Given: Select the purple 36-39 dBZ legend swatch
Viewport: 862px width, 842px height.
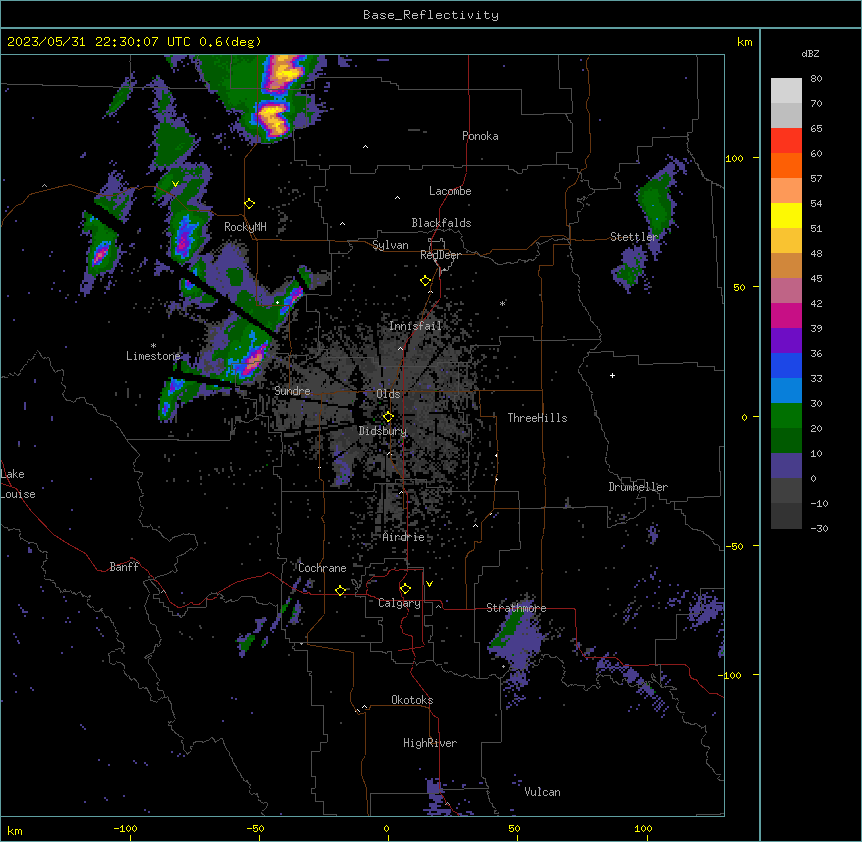Looking at the screenshot, I should pos(786,341).
